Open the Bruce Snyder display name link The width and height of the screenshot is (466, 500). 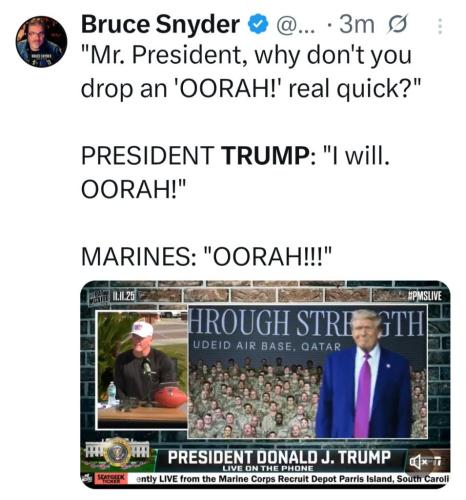click(x=160, y=24)
